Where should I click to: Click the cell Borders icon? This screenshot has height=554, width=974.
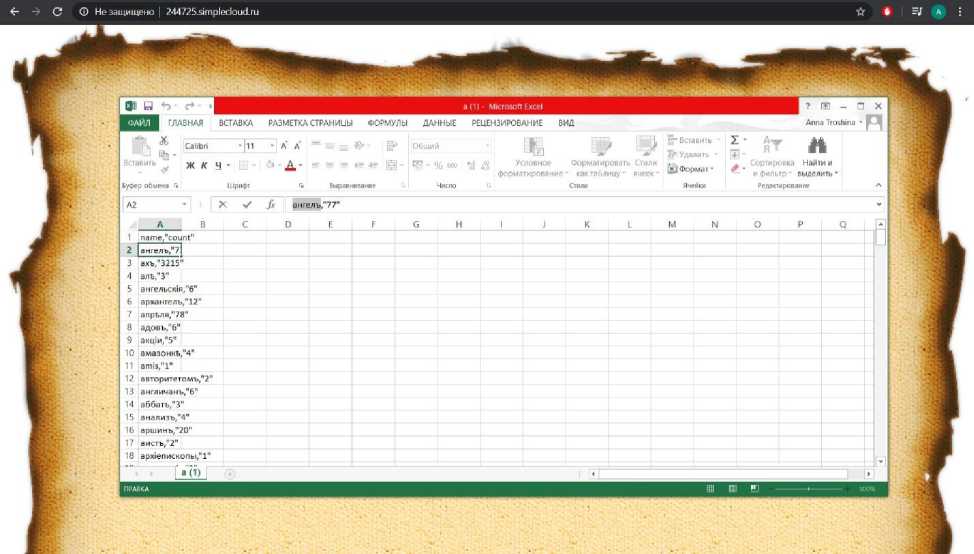244,165
